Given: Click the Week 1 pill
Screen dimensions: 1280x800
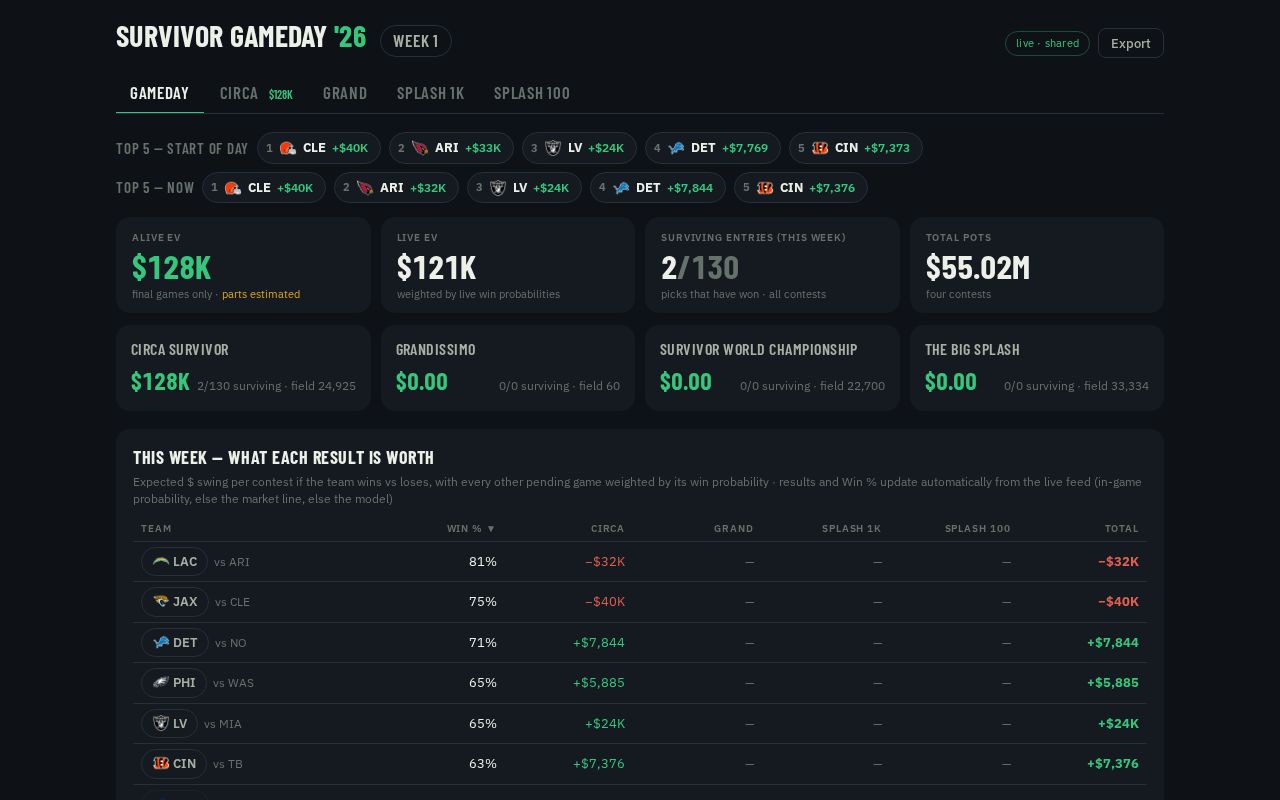Looking at the screenshot, I should (416, 41).
